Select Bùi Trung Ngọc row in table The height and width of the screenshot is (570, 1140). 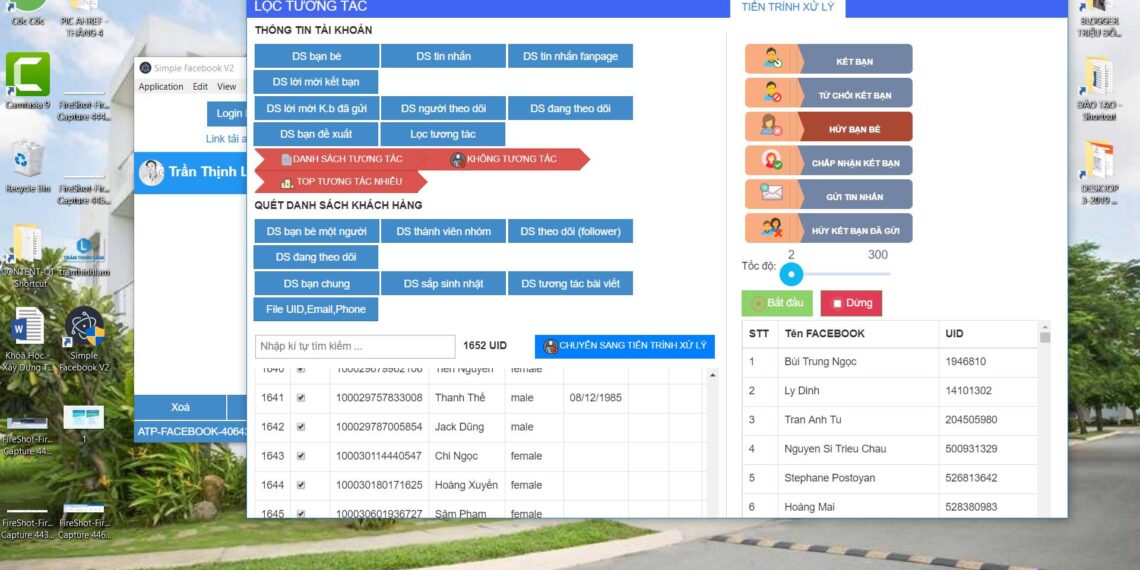(x=890, y=361)
